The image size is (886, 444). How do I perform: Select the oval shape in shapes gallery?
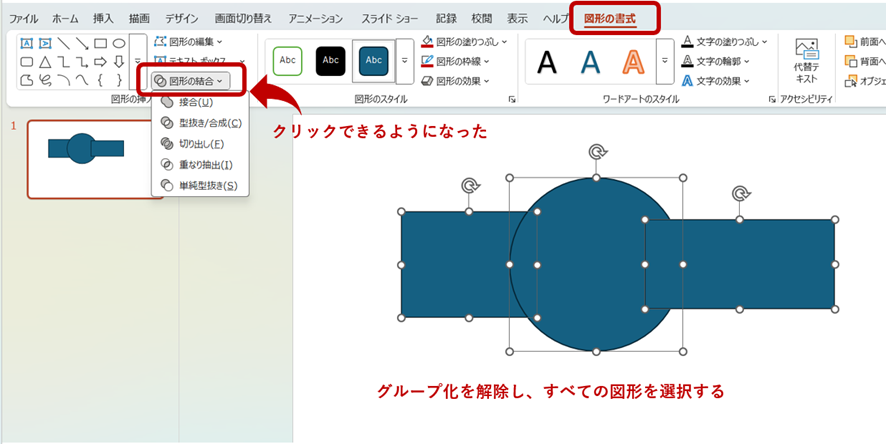click(118, 43)
